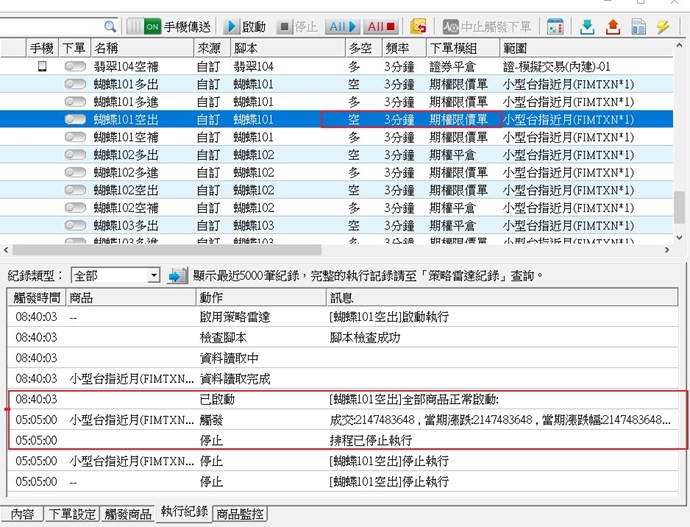Click the yellow note icon in toolbar

point(419,26)
